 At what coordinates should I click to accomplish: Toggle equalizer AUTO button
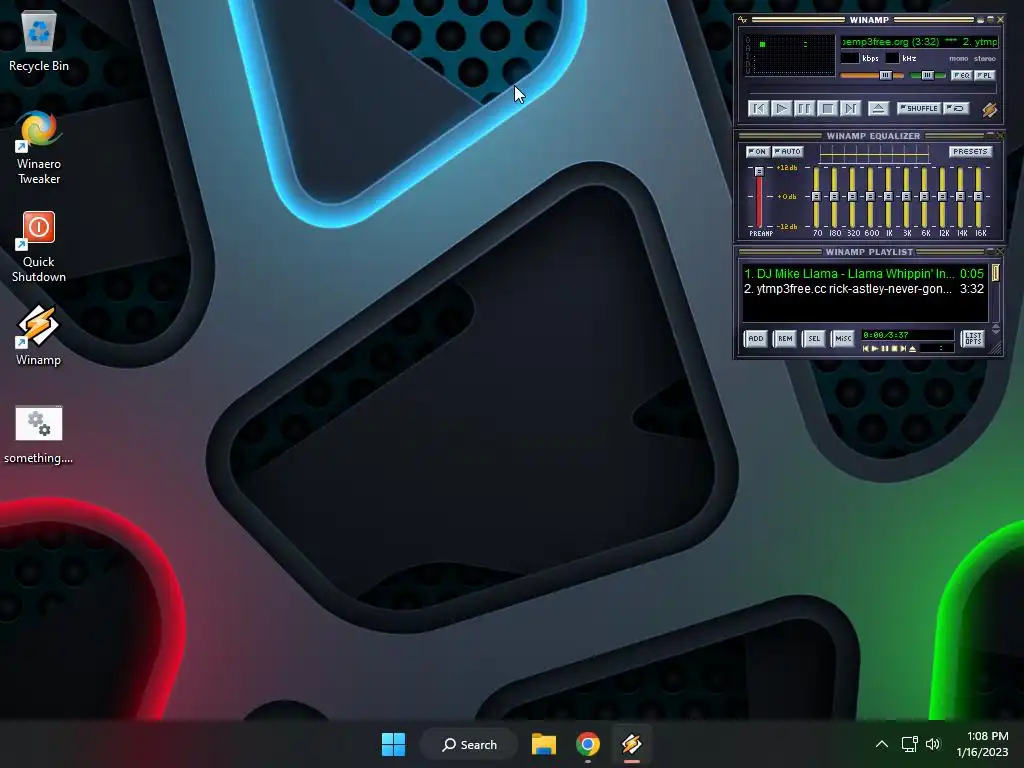[788, 152]
